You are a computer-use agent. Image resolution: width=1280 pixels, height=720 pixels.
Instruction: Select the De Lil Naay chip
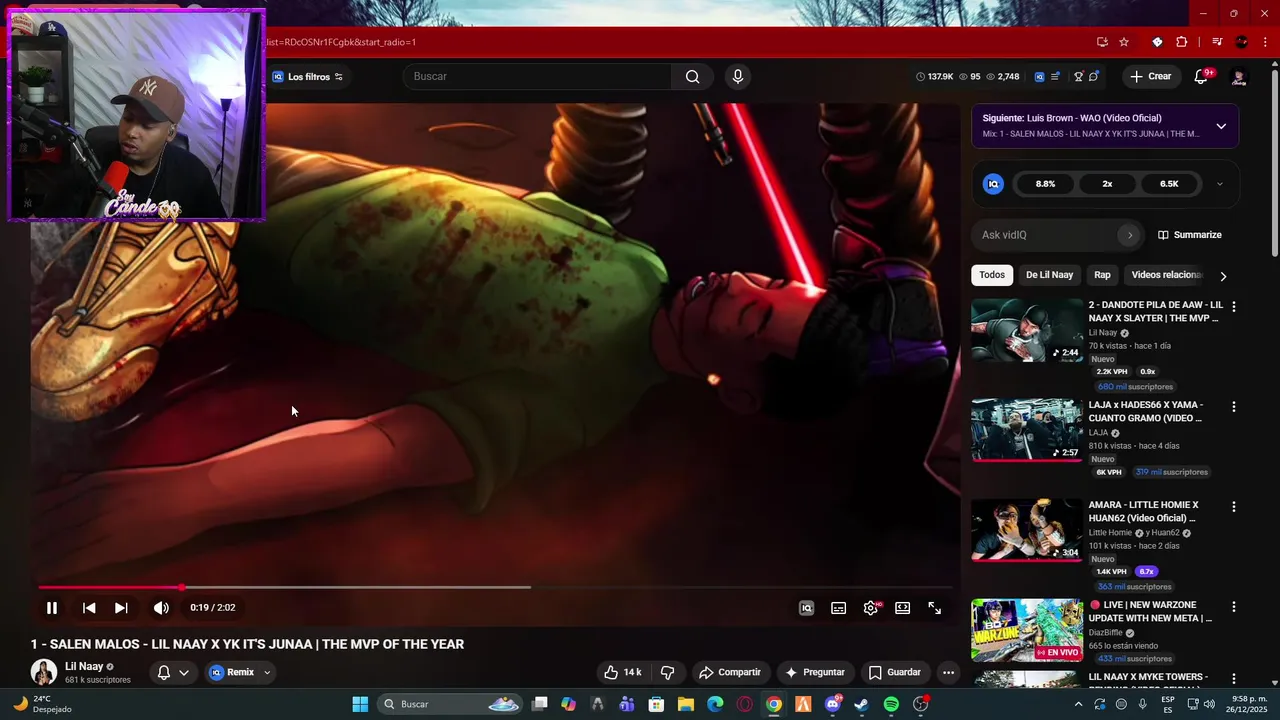click(x=1049, y=275)
